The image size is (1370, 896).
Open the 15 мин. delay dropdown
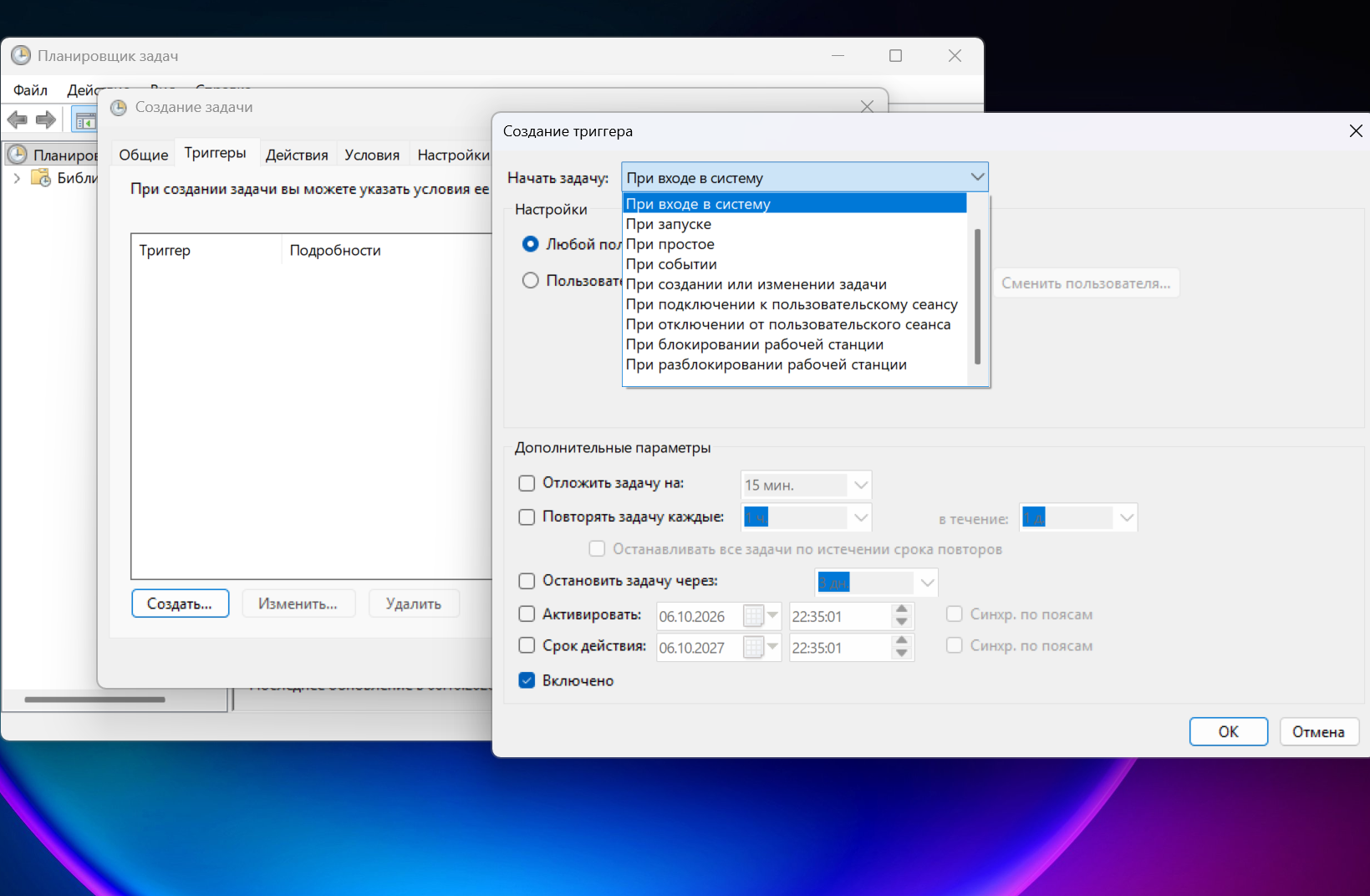pos(861,485)
